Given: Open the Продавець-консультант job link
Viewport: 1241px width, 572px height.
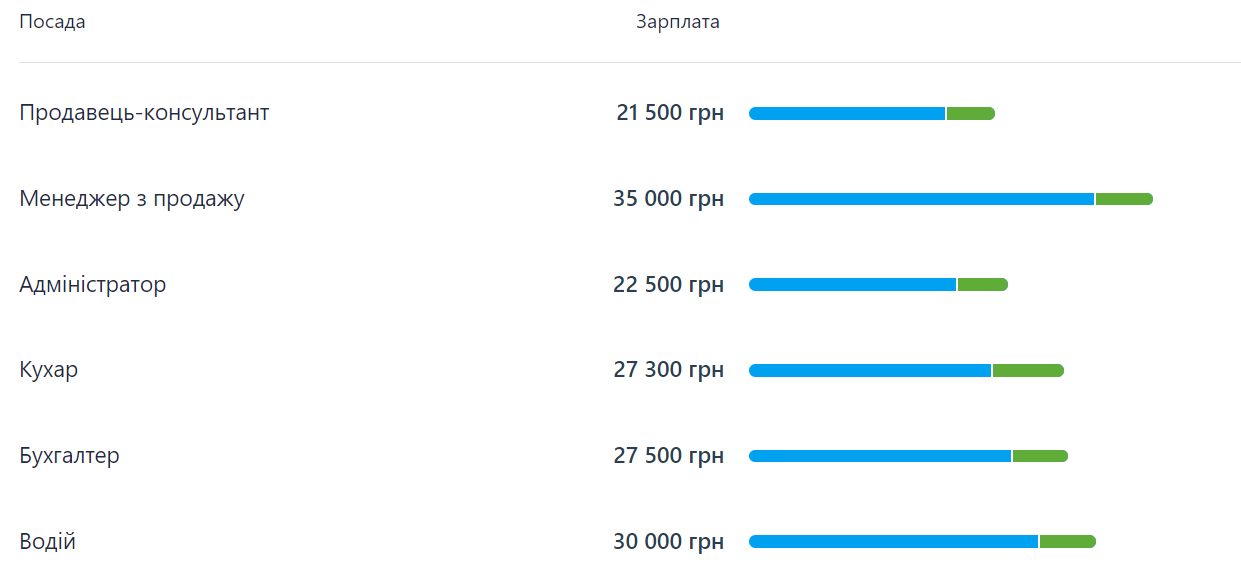Looking at the screenshot, I should point(144,113).
